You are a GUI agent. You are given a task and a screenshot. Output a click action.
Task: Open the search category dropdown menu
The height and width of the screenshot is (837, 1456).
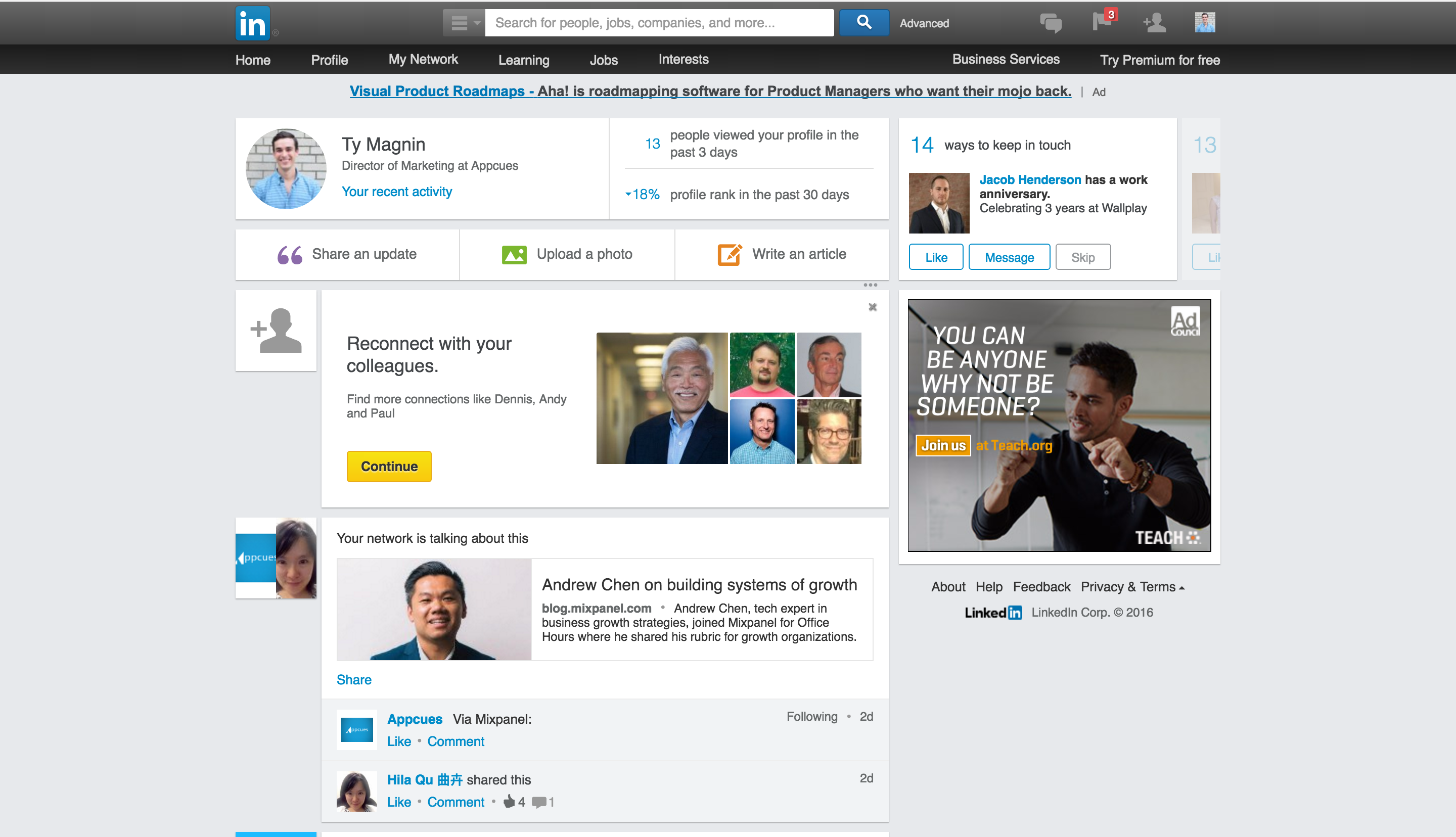coord(464,23)
